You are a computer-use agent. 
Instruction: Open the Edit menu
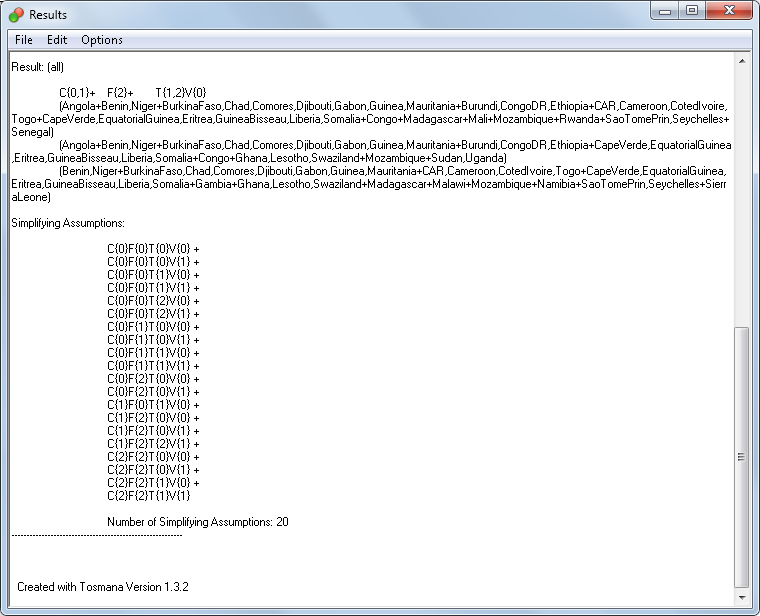point(57,40)
